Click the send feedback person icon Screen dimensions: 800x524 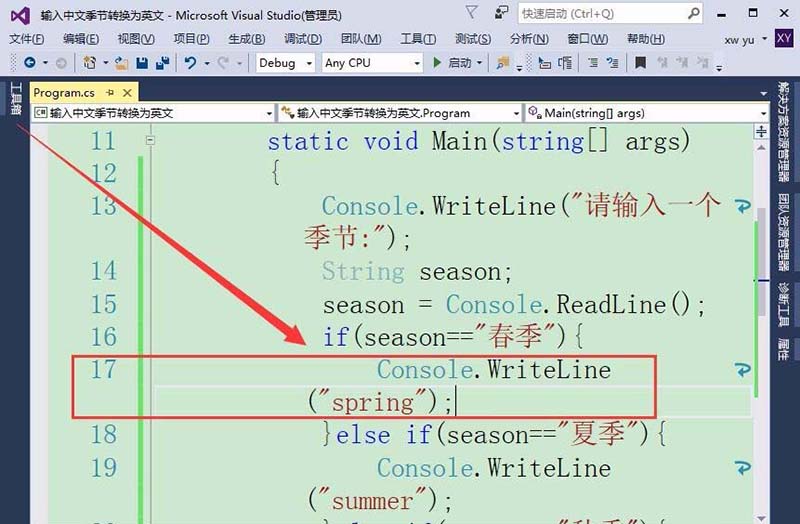(502, 12)
